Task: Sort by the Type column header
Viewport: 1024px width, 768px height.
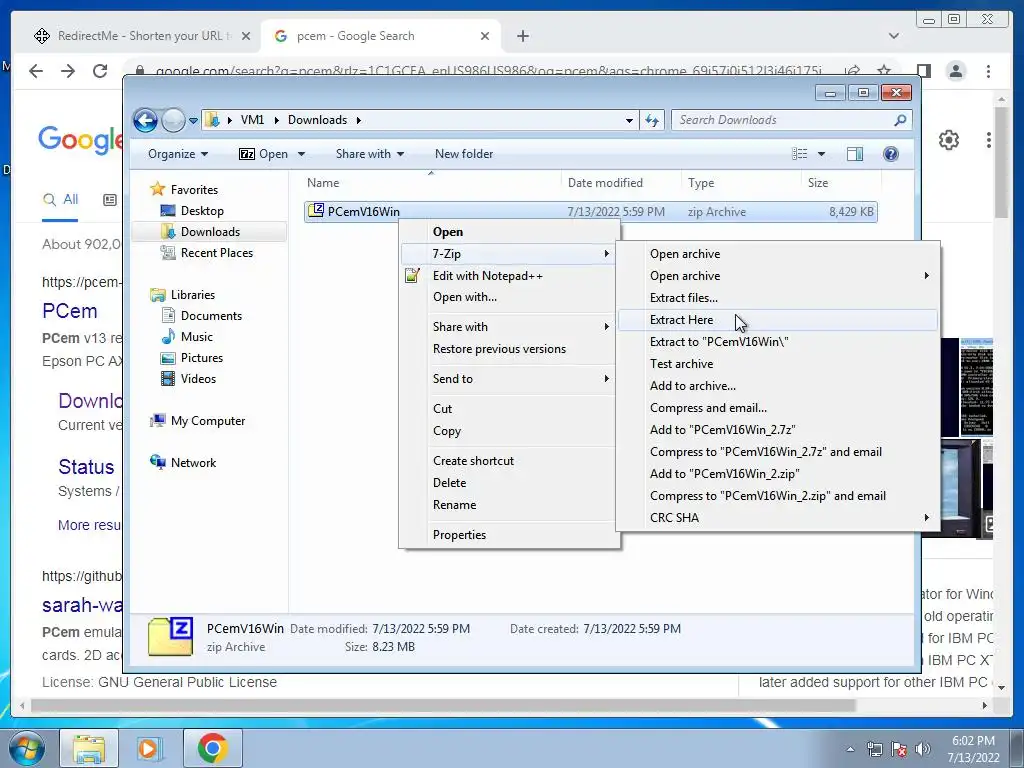Action: [x=741, y=183]
